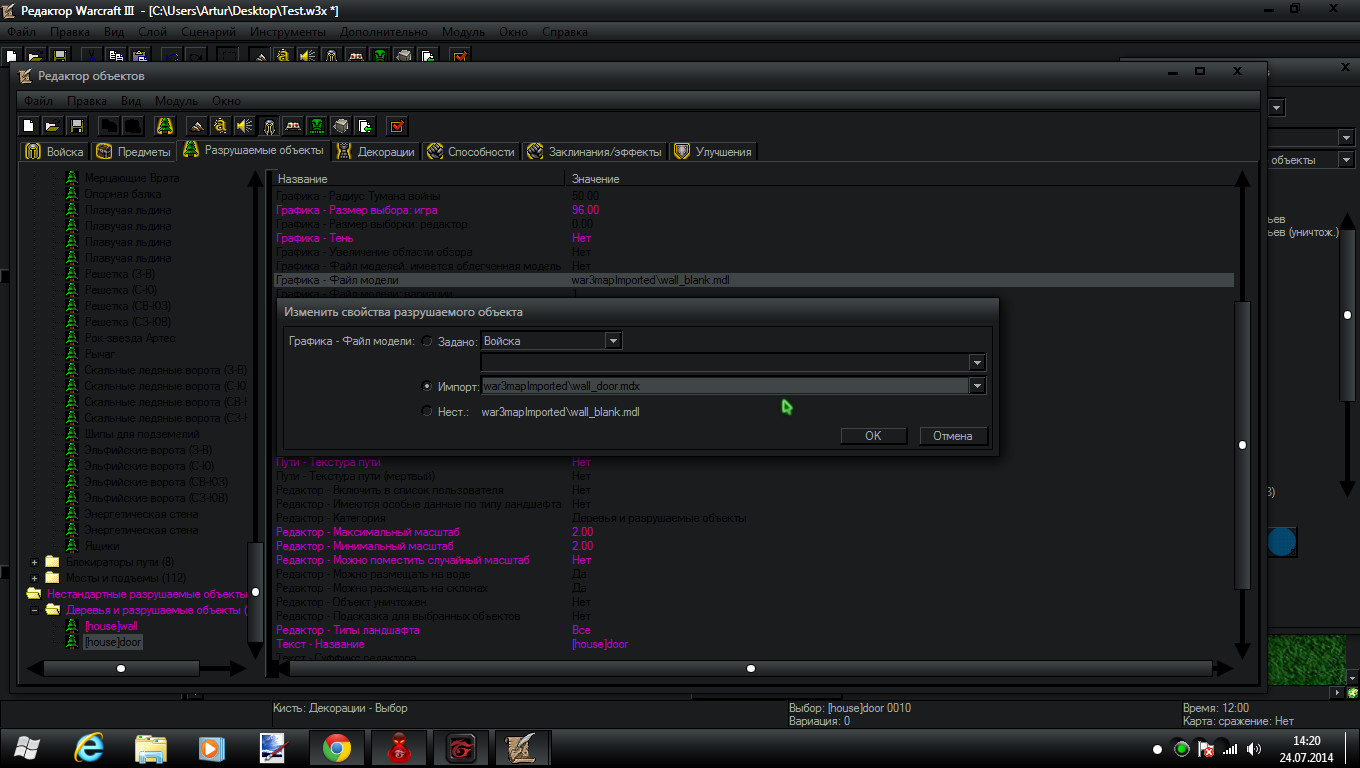Image resolution: width=1360 pixels, height=768 pixels.
Task: Select the 'Нест.' radio option
Action: (428, 411)
